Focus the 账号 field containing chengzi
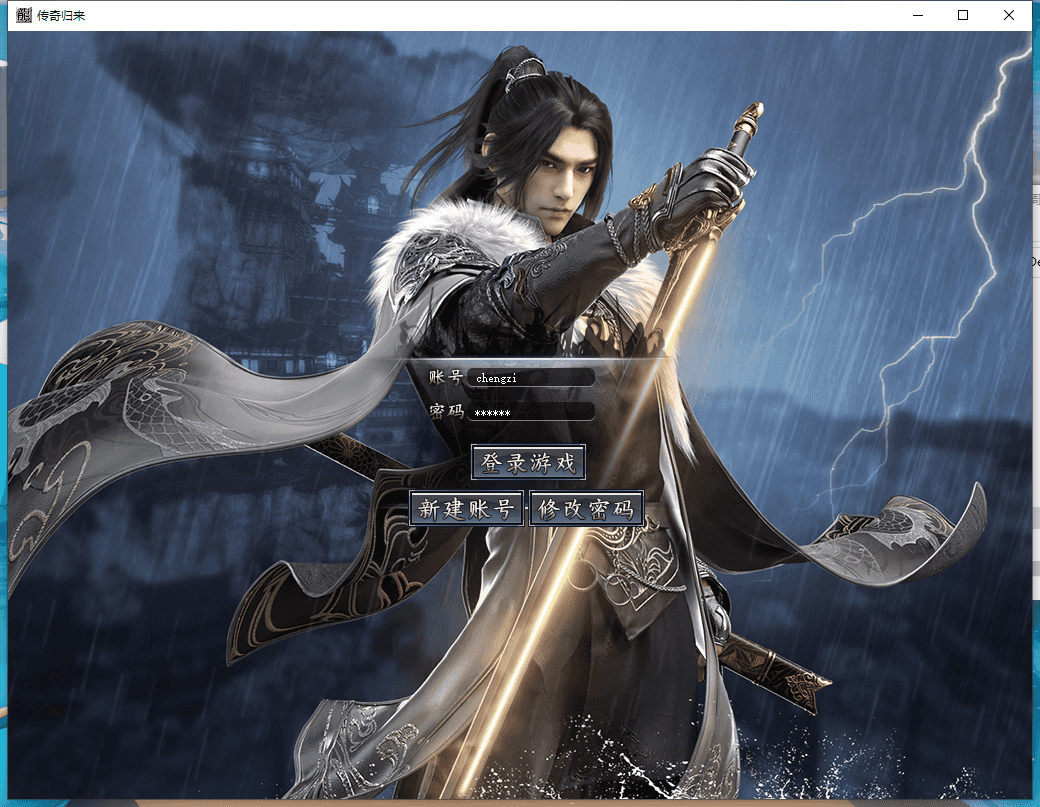The image size is (1040, 807). 531,378
